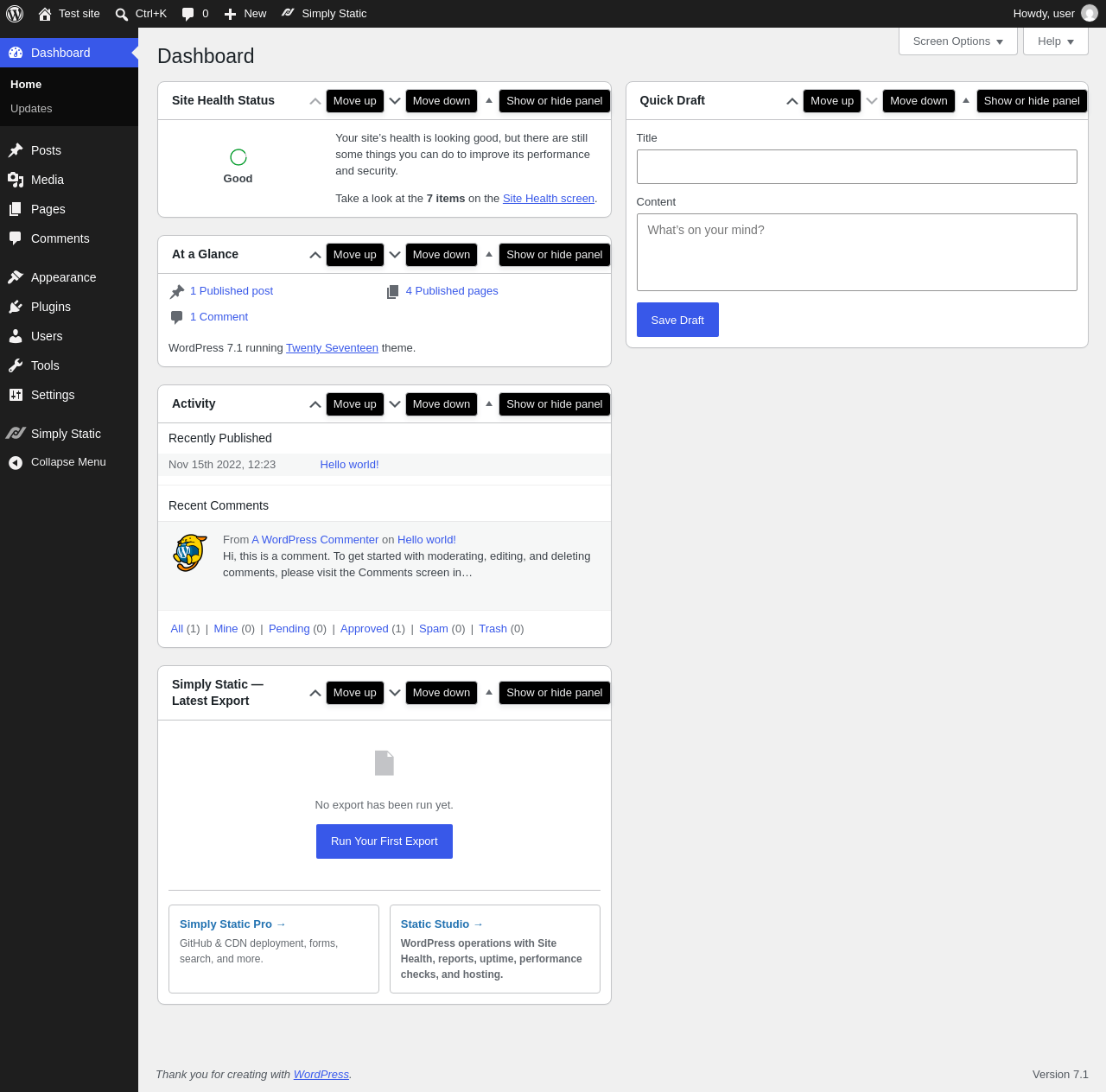Select the Updates submenu item
This screenshot has width=1106, height=1092.
pyautogui.click(x=31, y=109)
